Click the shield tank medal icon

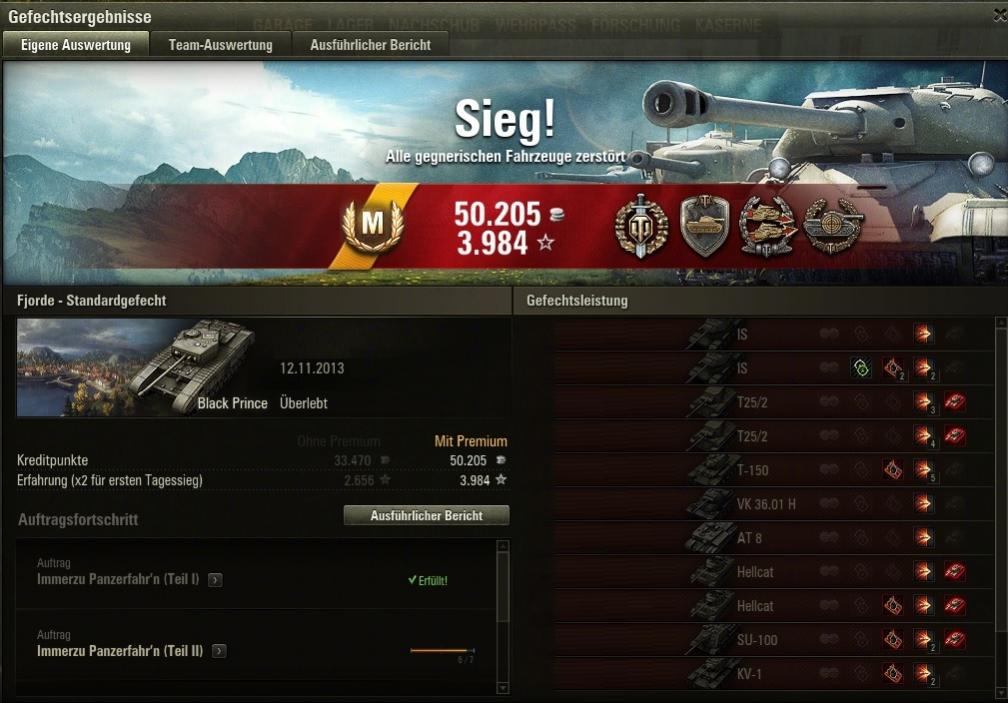click(x=705, y=226)
